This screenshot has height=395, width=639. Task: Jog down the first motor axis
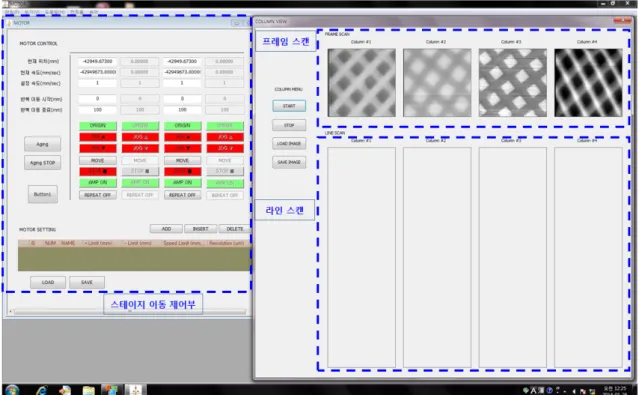97,148
